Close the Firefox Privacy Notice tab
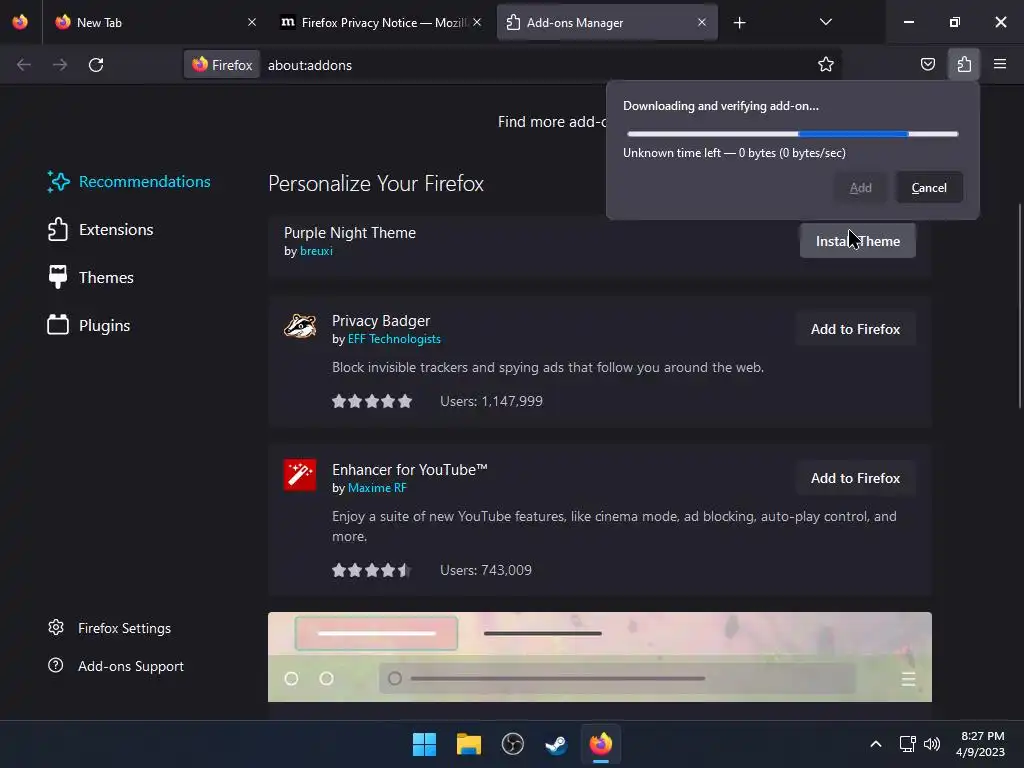The height and width of the screenshot is (768, 1024). coord(477,22)
